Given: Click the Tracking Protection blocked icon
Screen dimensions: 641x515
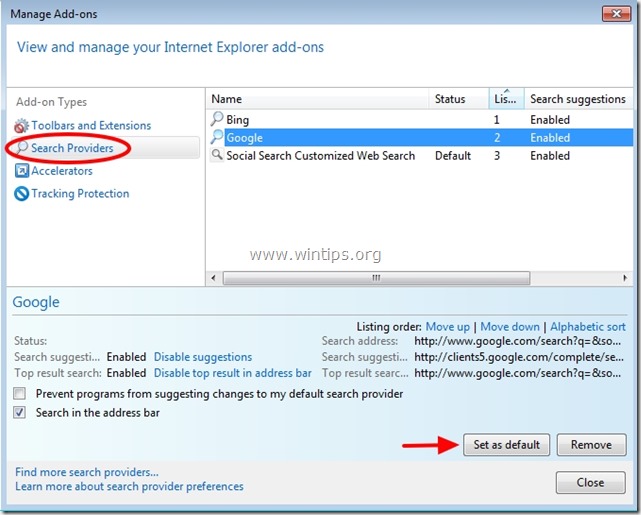Looking at the screenshot, I should pyautogui.click(x=21, y=193).
